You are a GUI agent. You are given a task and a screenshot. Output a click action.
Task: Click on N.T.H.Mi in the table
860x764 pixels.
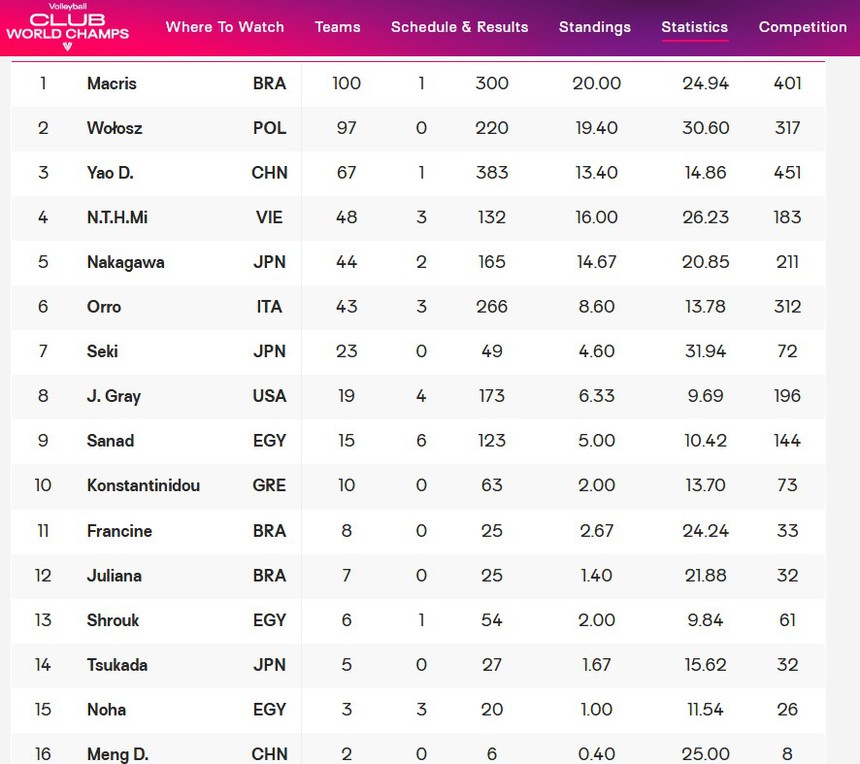117,217
